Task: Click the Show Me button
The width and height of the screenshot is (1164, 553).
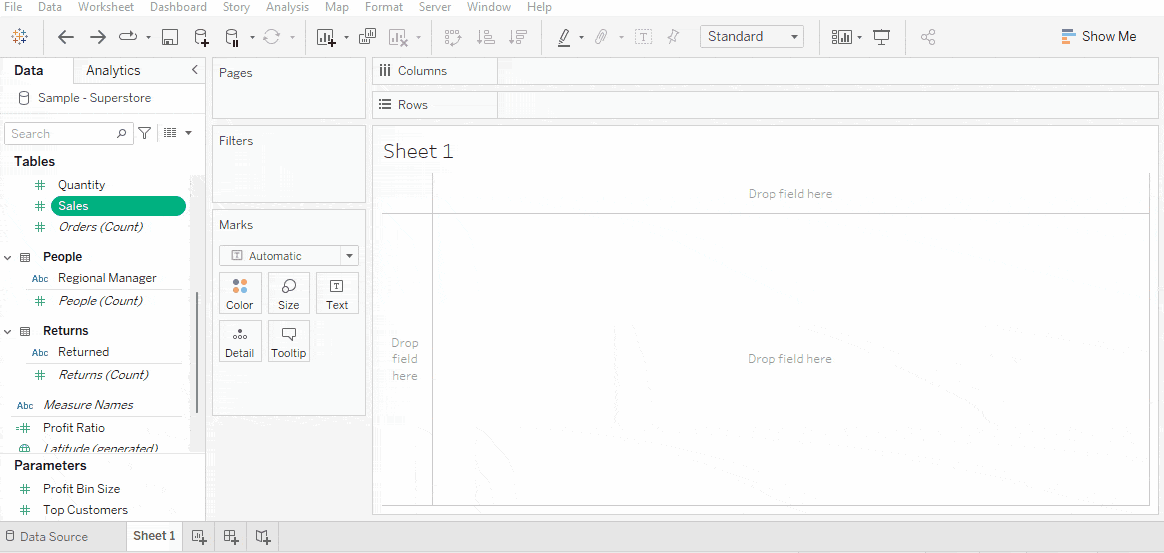Action: click(x=1098, y=36)
